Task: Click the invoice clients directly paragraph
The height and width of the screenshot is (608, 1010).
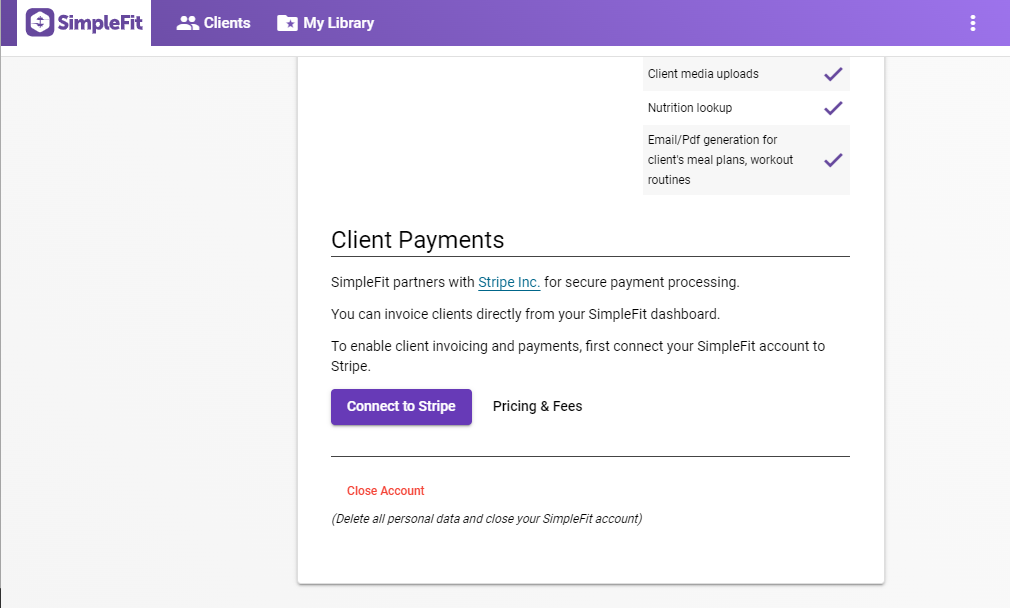Action: click(x=525, y=314)
